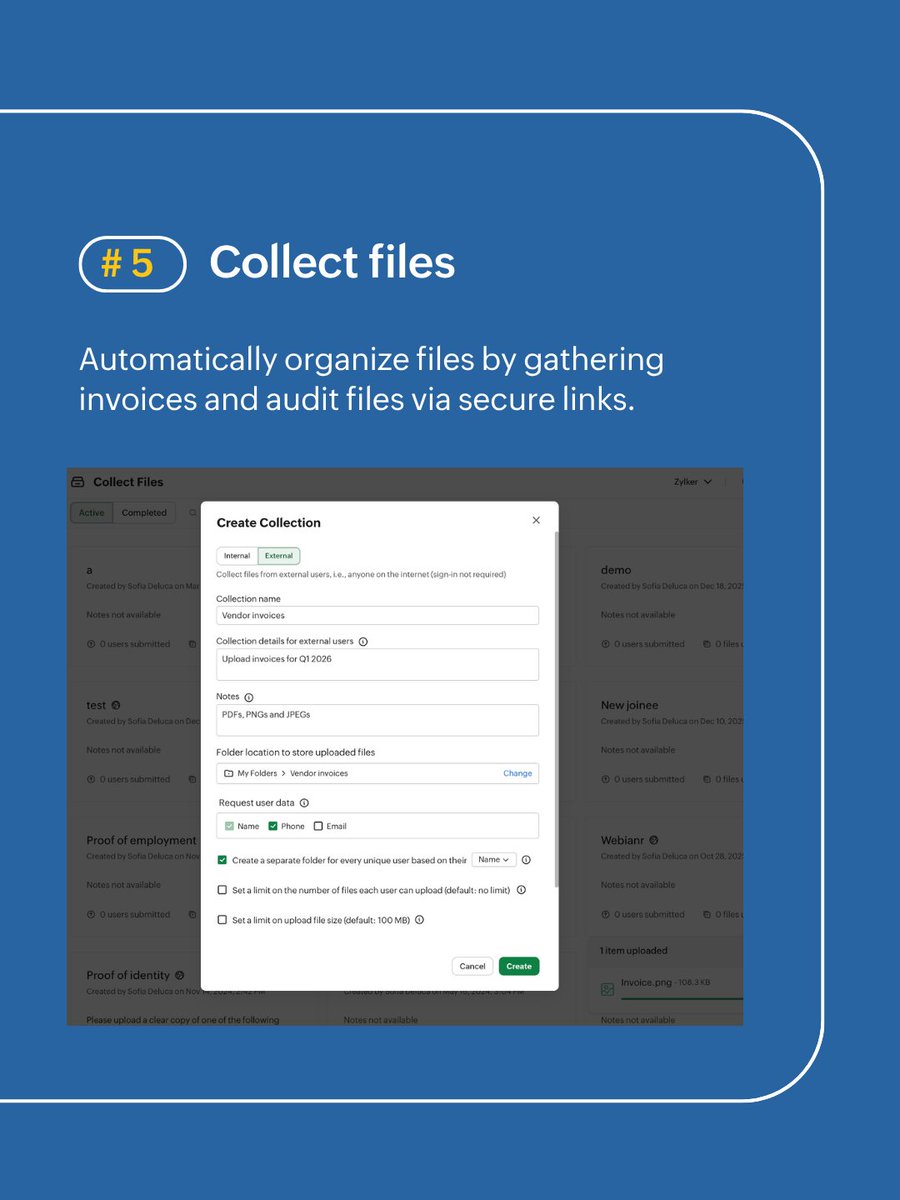
Task: Enable limit on upload file size checkbox
Action: pos(222,920)
